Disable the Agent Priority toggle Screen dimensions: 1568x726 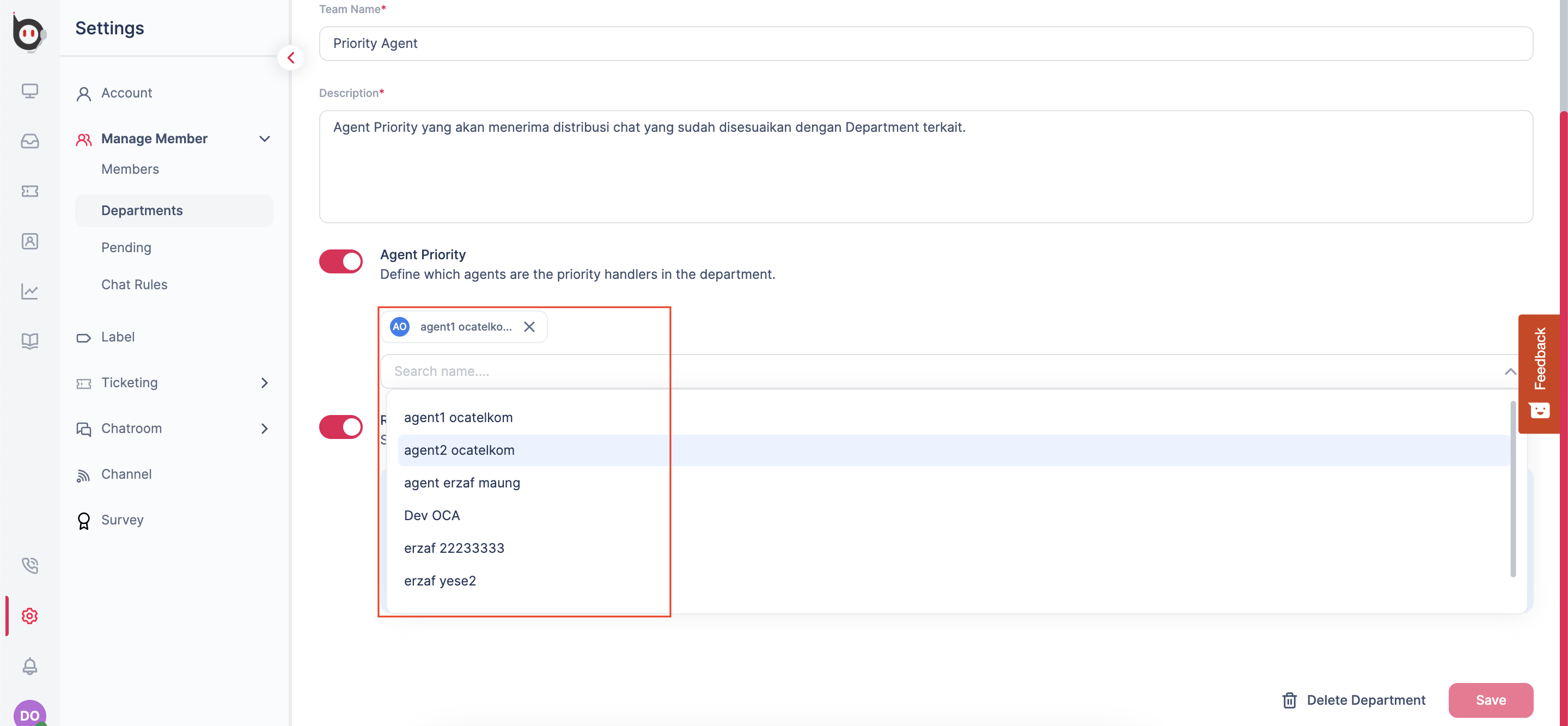point(341,261)
